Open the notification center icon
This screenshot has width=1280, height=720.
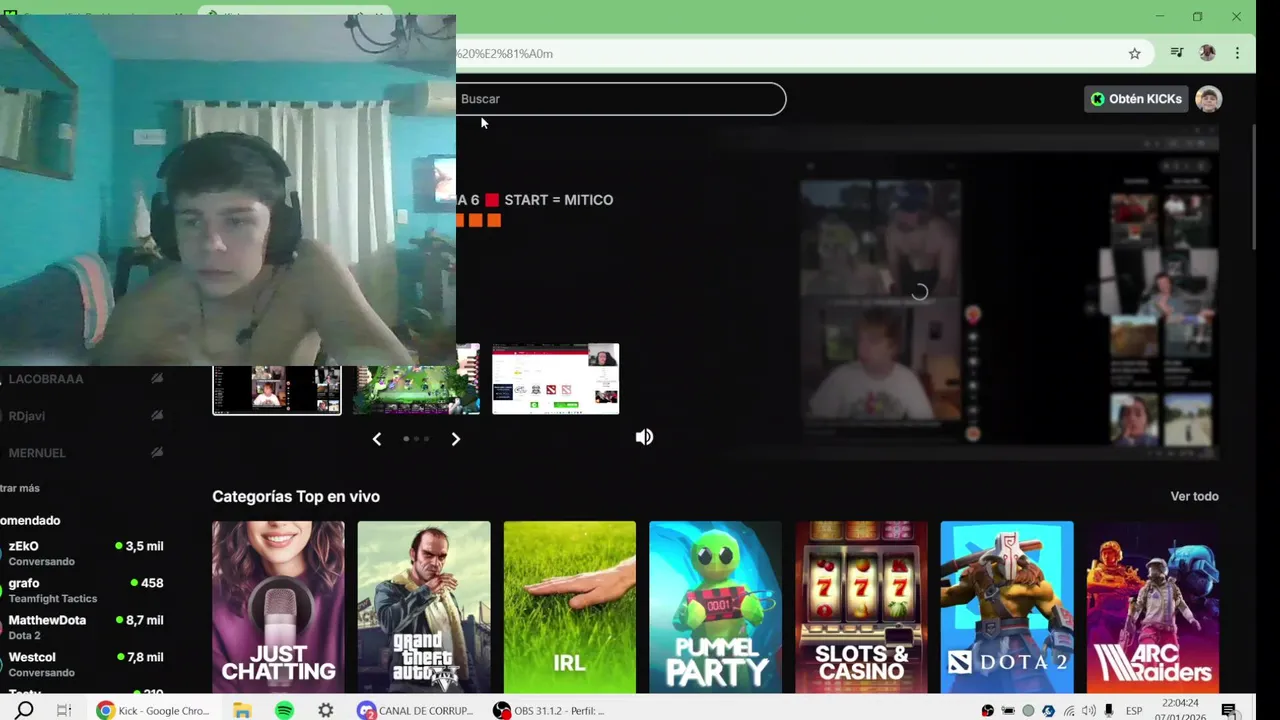coord(1228,711)
